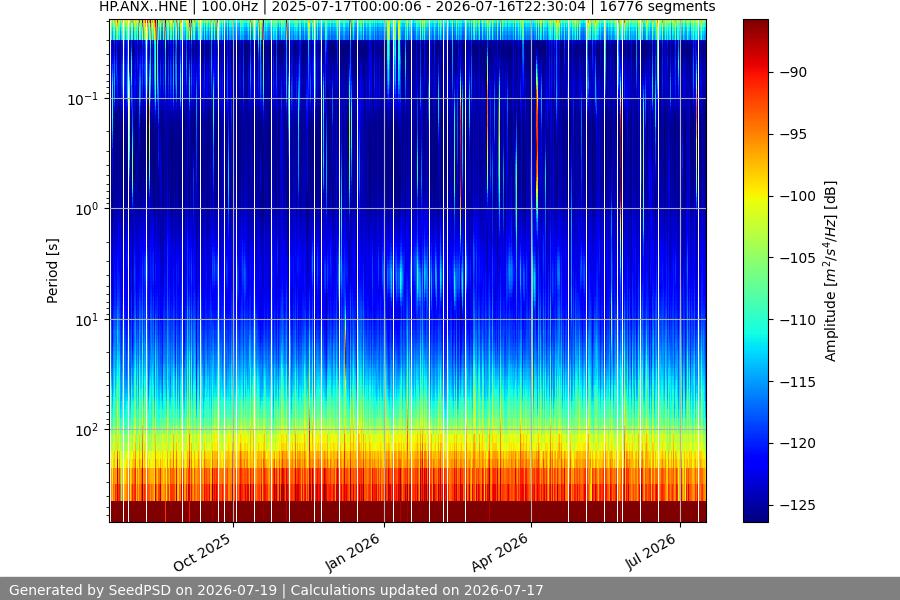Click the 'Period [s]' y-axis label
This screenshot has height=600, width=900.
[52, 271]
